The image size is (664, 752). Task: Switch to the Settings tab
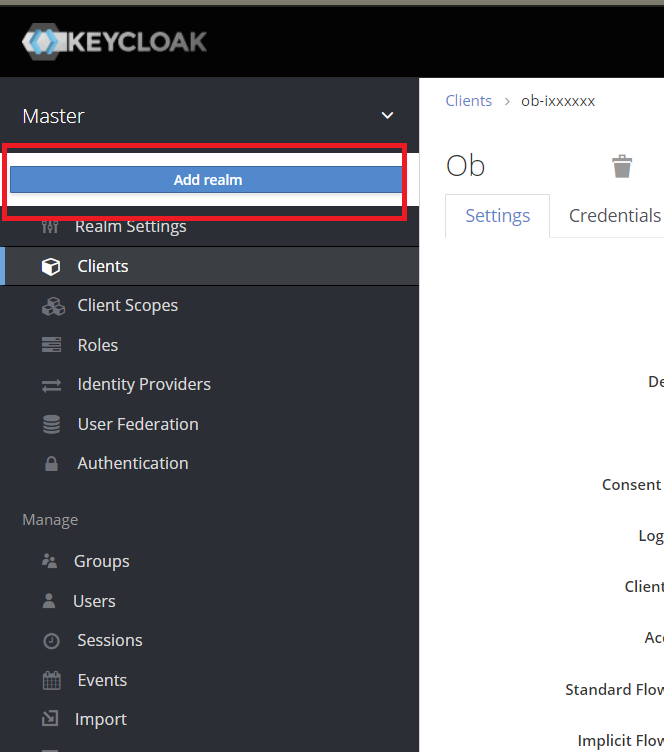tap(497, 216)
